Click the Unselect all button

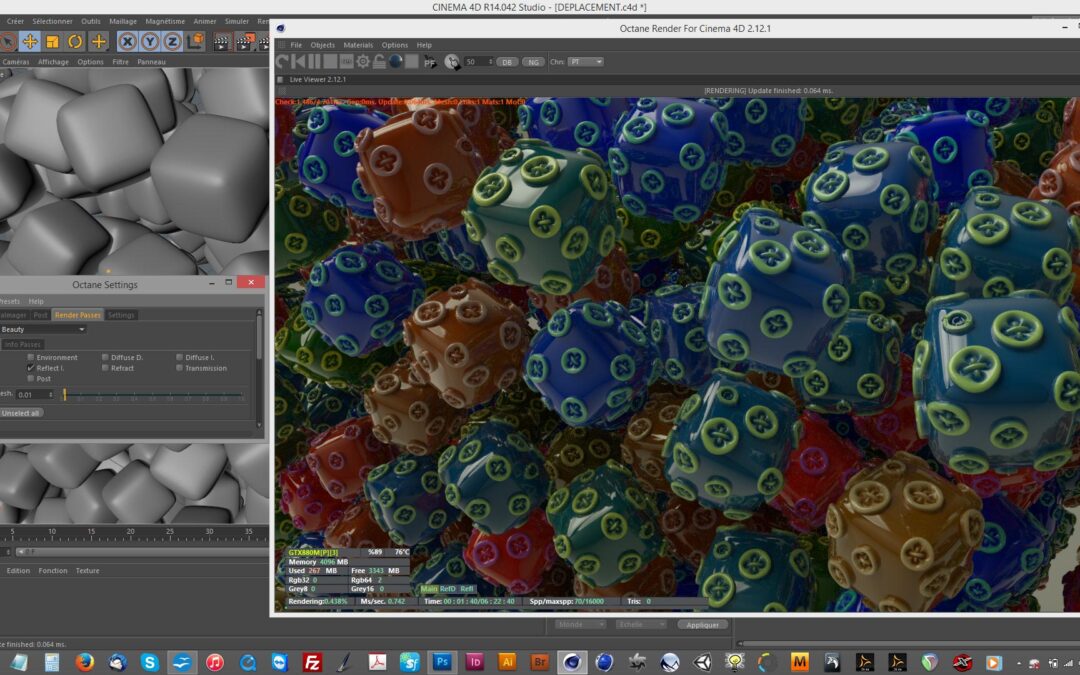tap(21, 412)
